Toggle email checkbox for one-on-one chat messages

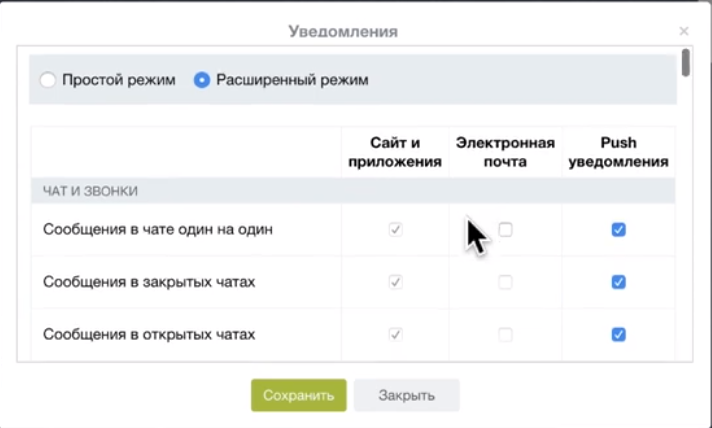(x=506, y=230)
